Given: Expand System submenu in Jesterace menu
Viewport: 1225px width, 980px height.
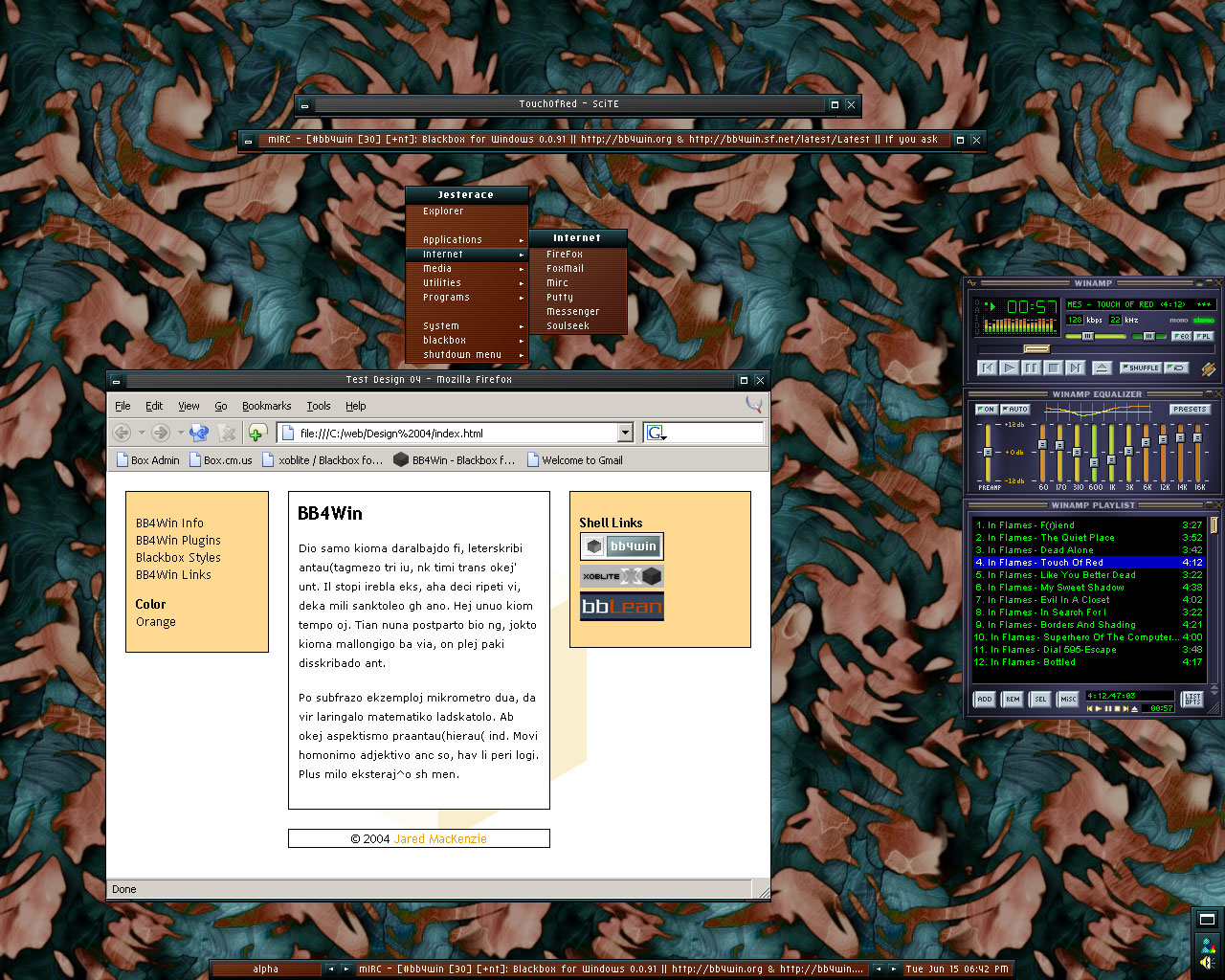Looking at the screenshot, I should pos(466,326).
